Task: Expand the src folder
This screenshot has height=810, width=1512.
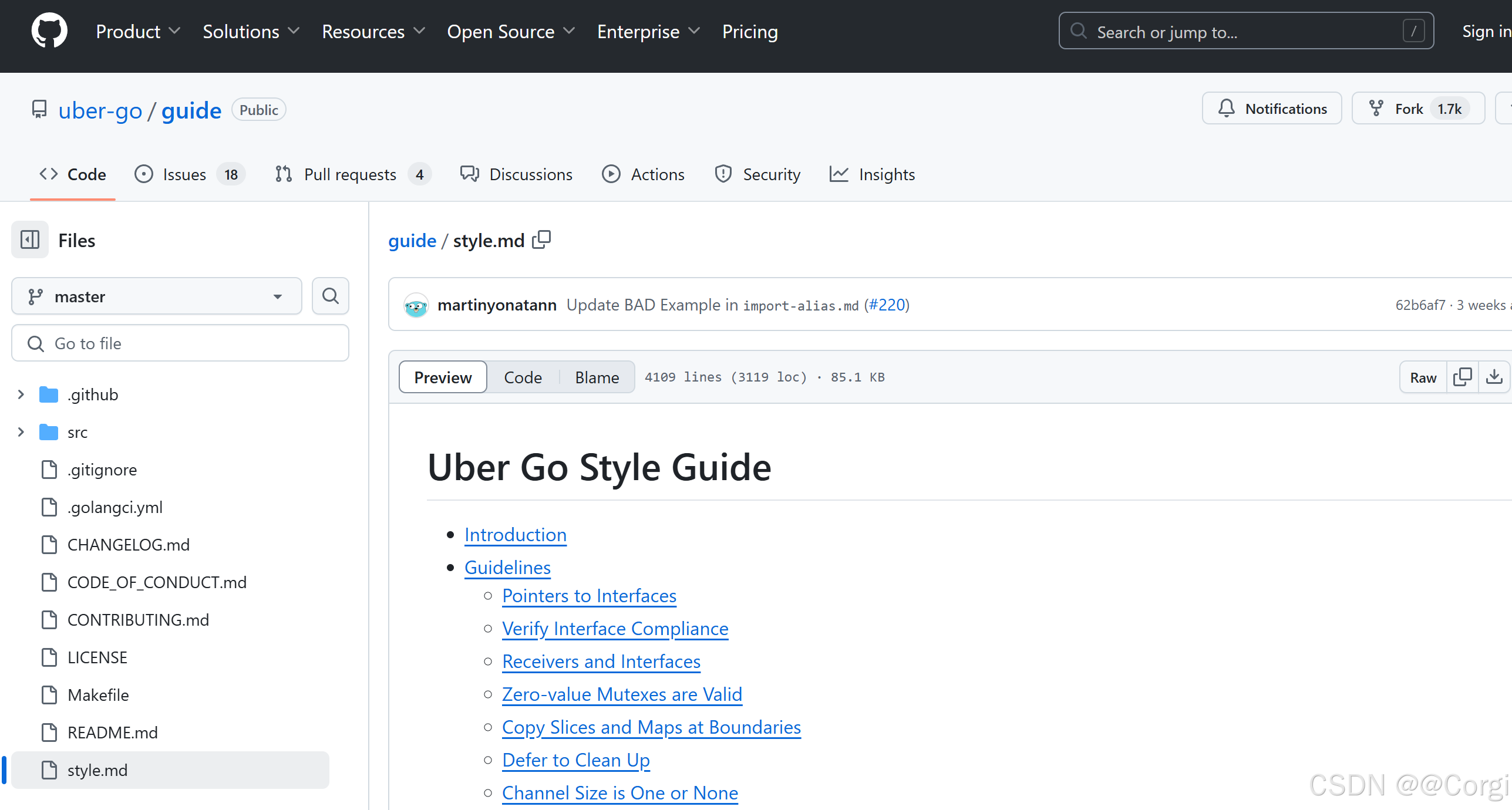Action: [x=21, y=432]
